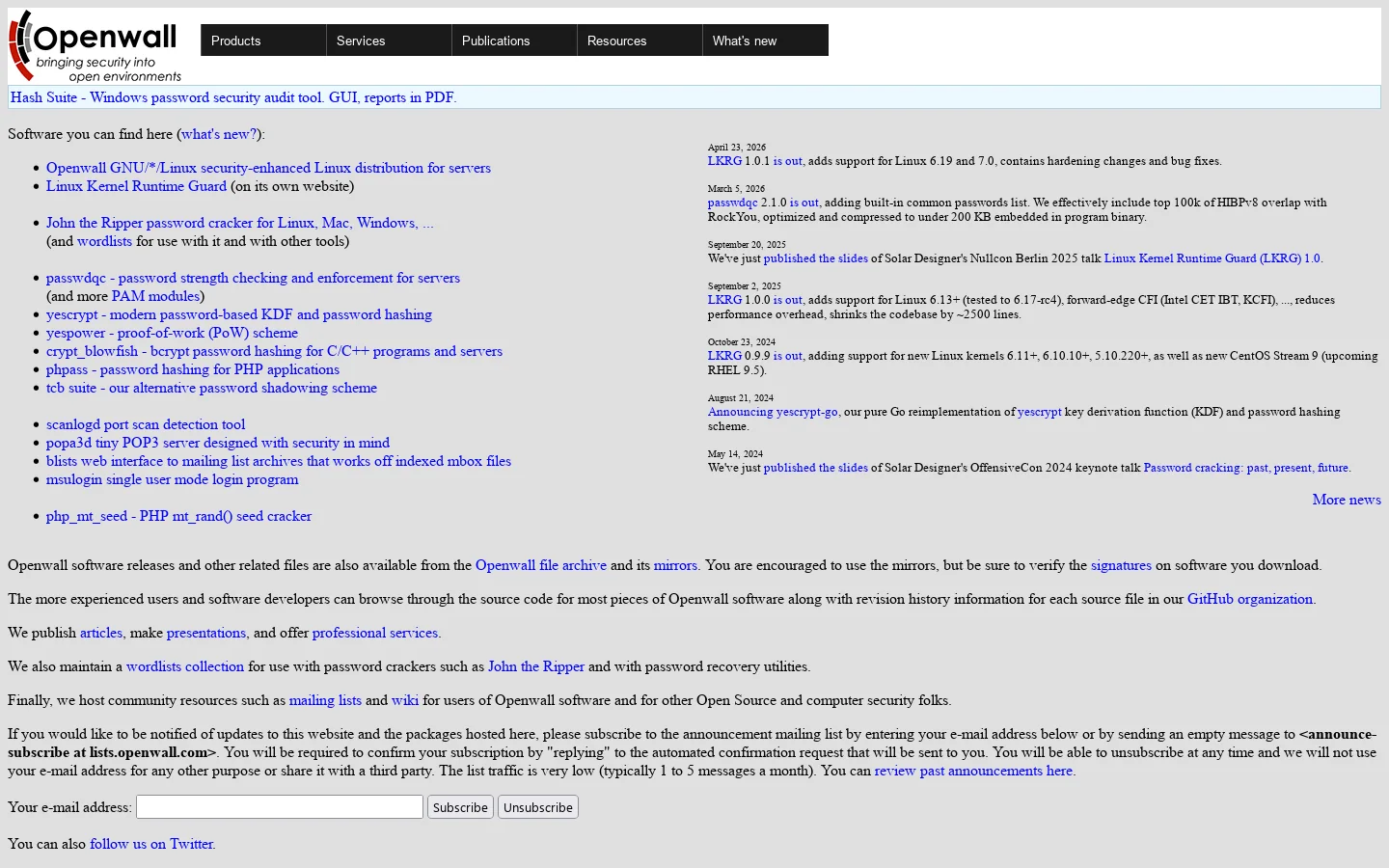Click John the Ripper link in wordlists paragraph

(536, 666)
